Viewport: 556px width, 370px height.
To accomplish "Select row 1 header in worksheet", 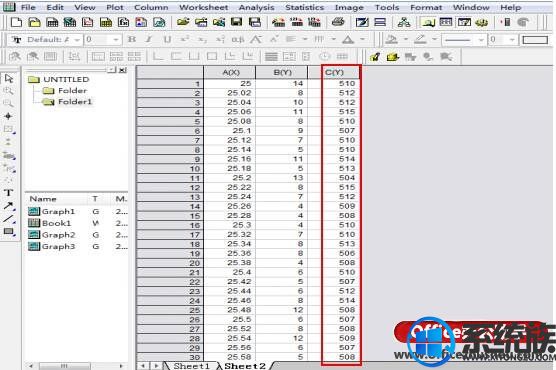I will click(170, 84).
